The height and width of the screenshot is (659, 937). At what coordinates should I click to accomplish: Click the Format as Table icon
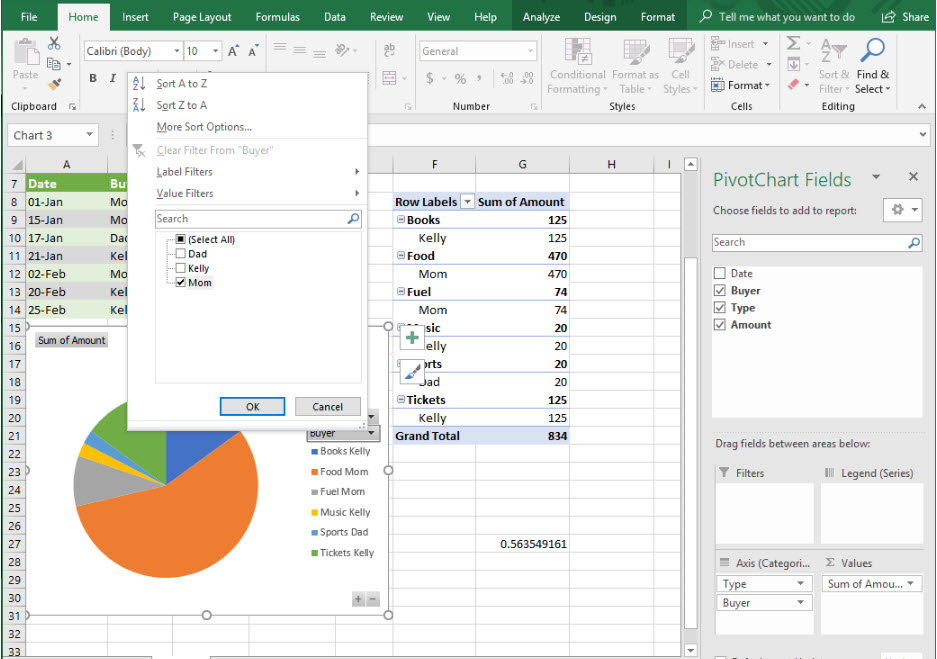[x=635, y=52]
